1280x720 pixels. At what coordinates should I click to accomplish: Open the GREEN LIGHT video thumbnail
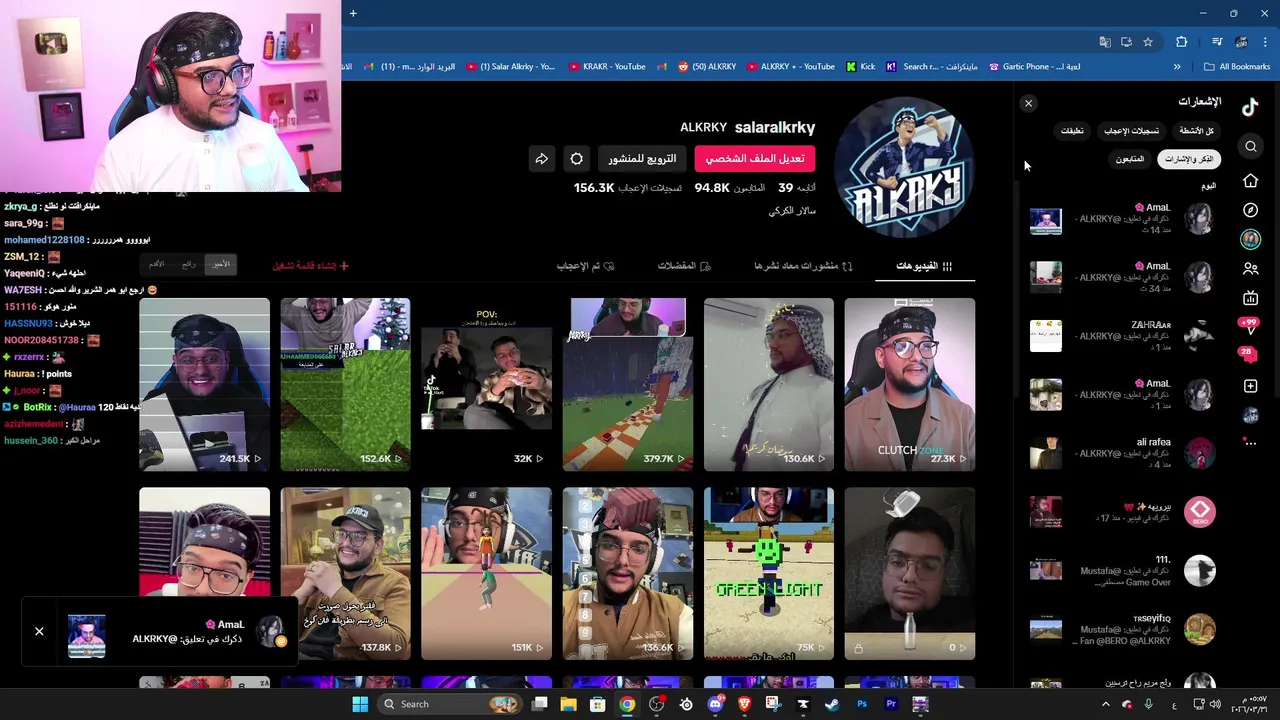(768, 574)
